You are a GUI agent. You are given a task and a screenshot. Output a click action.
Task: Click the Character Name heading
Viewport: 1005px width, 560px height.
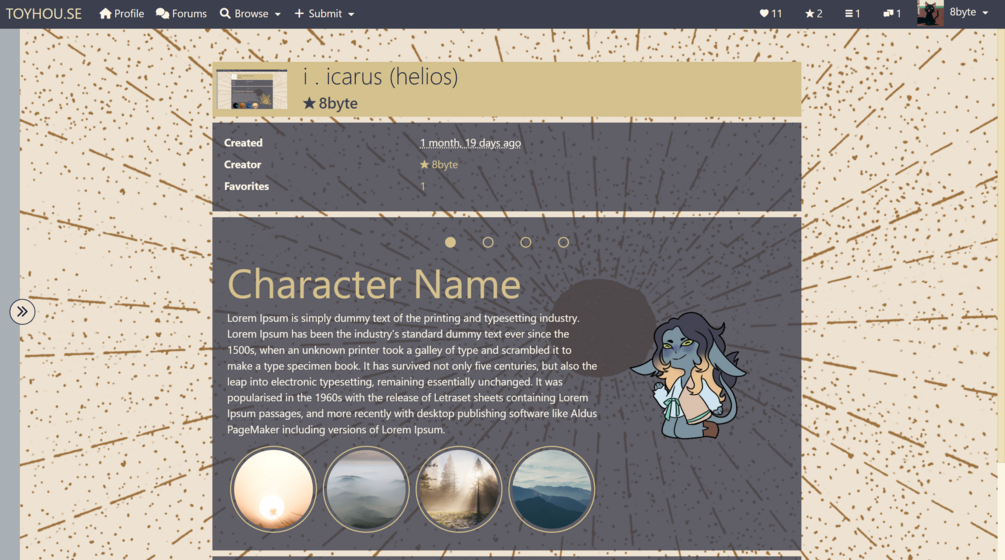coord(374,284)
